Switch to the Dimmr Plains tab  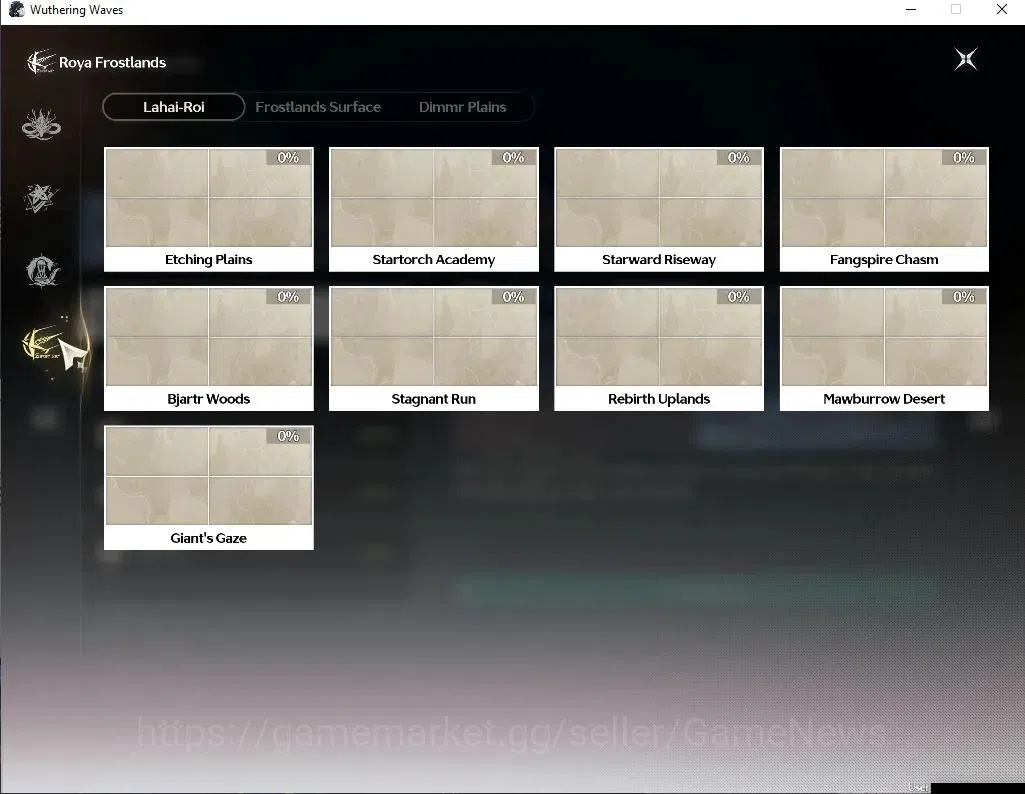(462, 107)
